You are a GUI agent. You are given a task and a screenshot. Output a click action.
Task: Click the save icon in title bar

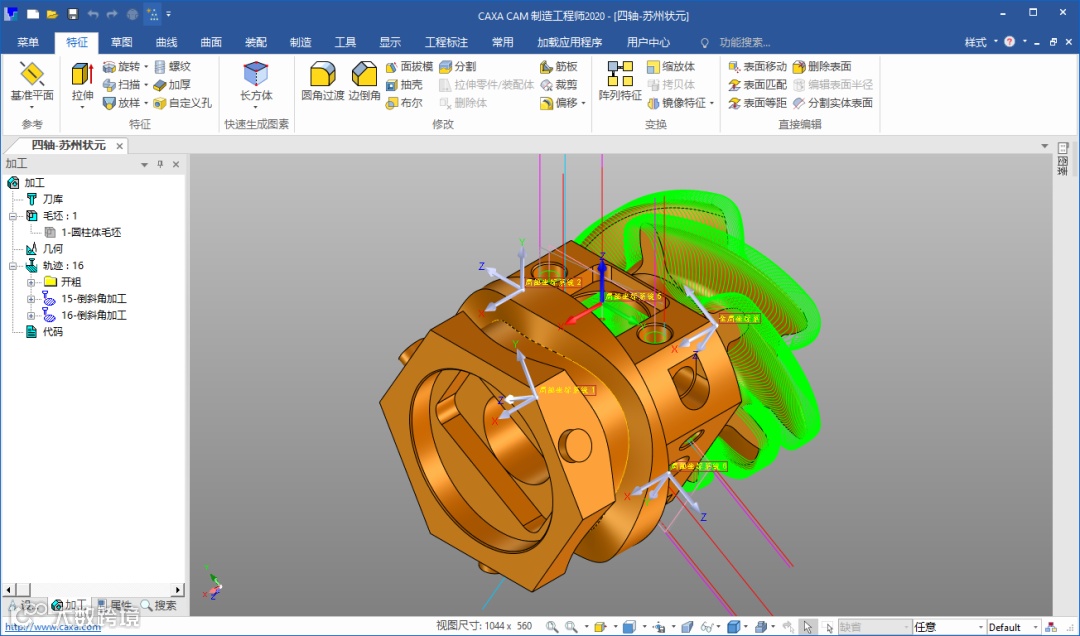point(73,14)
